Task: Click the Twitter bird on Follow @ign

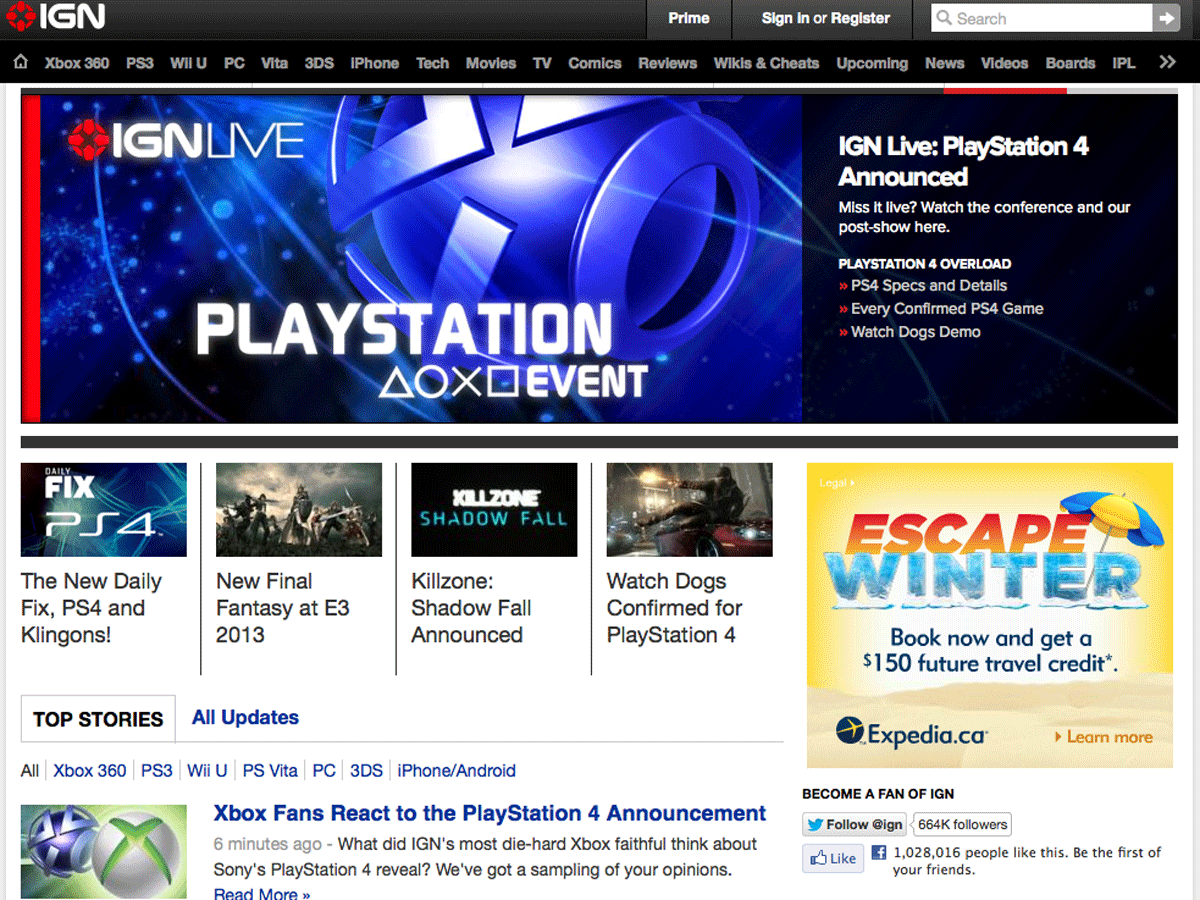Action: point(816,824)
